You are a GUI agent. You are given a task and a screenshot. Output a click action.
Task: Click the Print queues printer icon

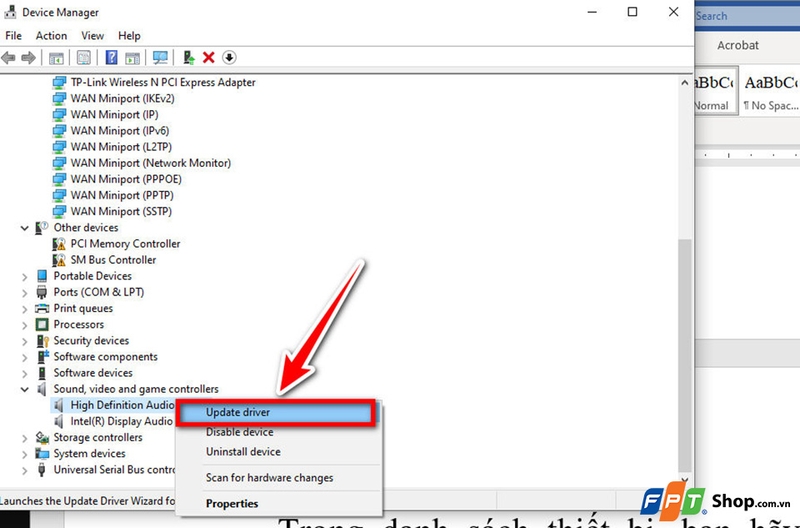pyautogui.click(x=42, y=309)
